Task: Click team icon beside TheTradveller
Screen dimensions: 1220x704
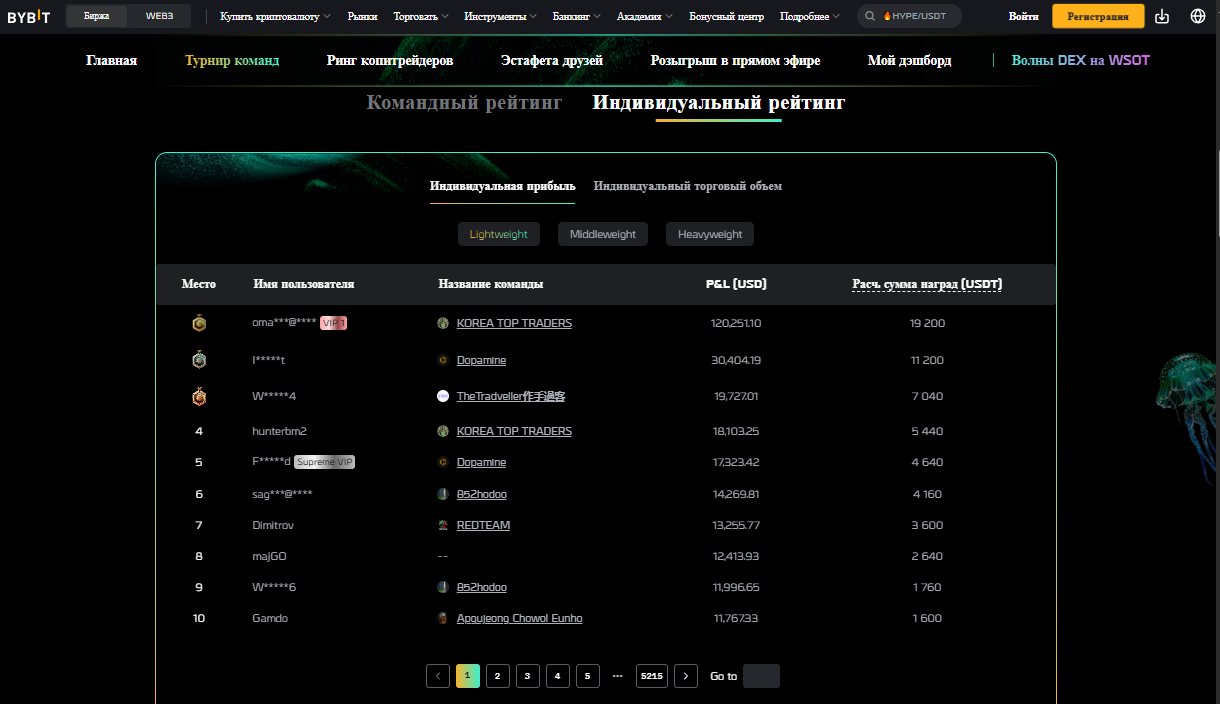Action: point(443,396)
